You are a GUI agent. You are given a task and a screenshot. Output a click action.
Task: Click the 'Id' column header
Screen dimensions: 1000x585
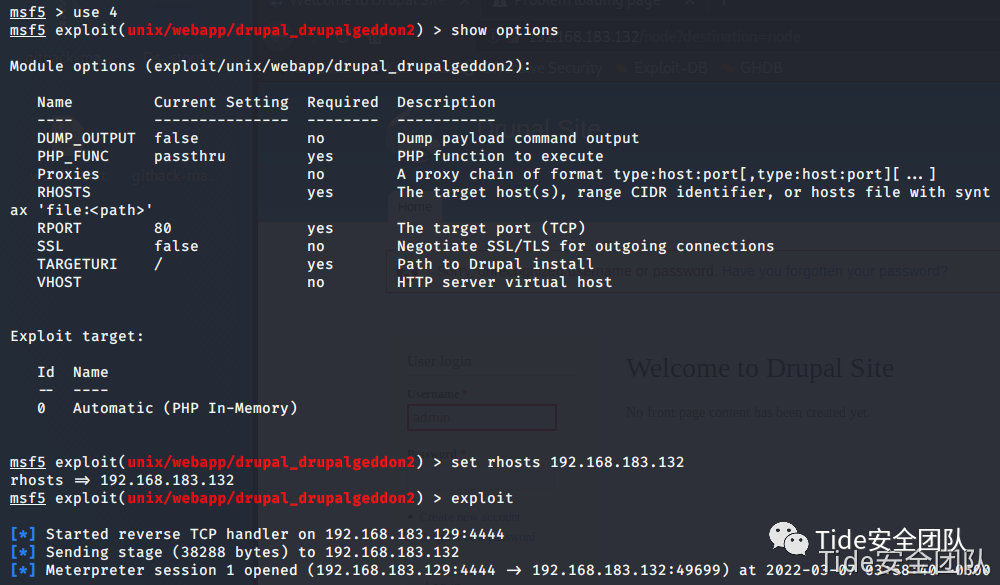click(46, 372)
